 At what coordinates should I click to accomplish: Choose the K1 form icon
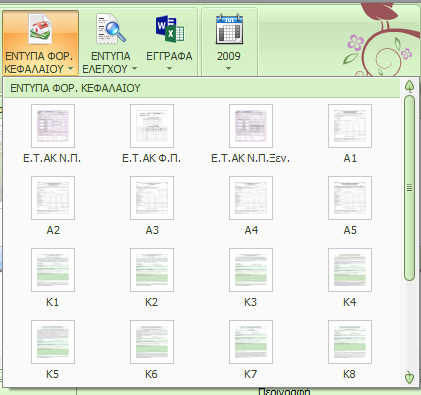click(53, 270)
